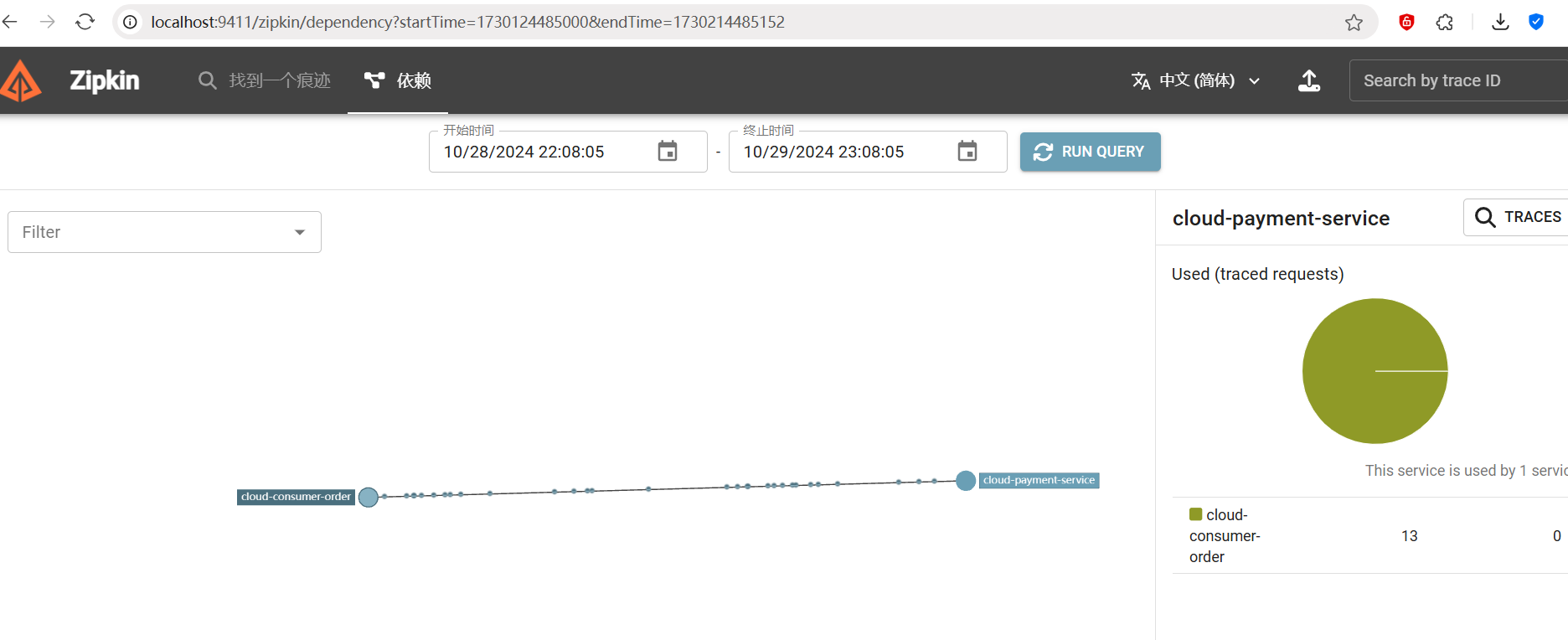Open the Zipkin home title link

tap(104, 80)
